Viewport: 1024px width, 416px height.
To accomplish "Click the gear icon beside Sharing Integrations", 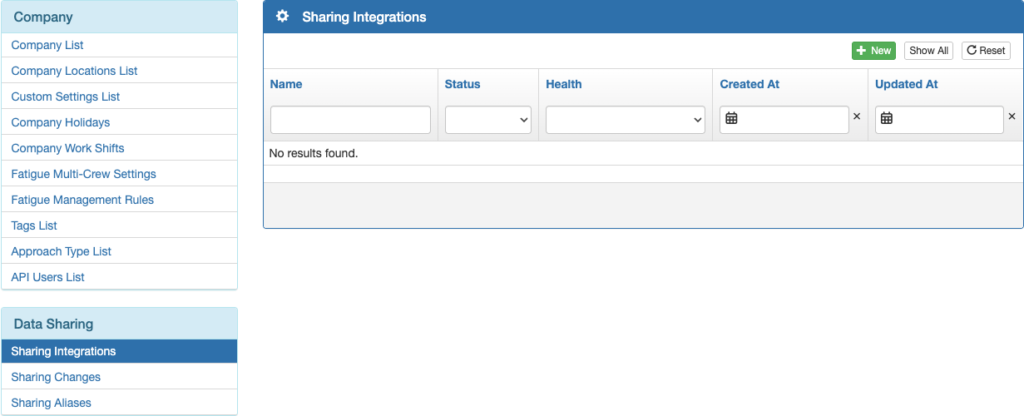I will point(282,17).
